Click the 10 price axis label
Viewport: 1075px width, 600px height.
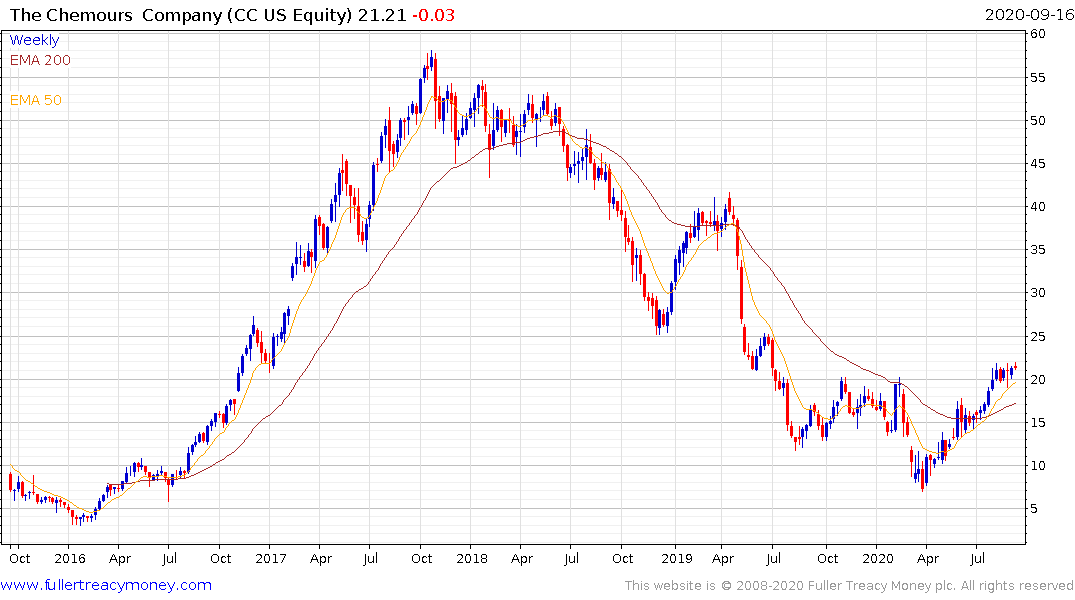pyautogui.click(x=1037, y=466)
